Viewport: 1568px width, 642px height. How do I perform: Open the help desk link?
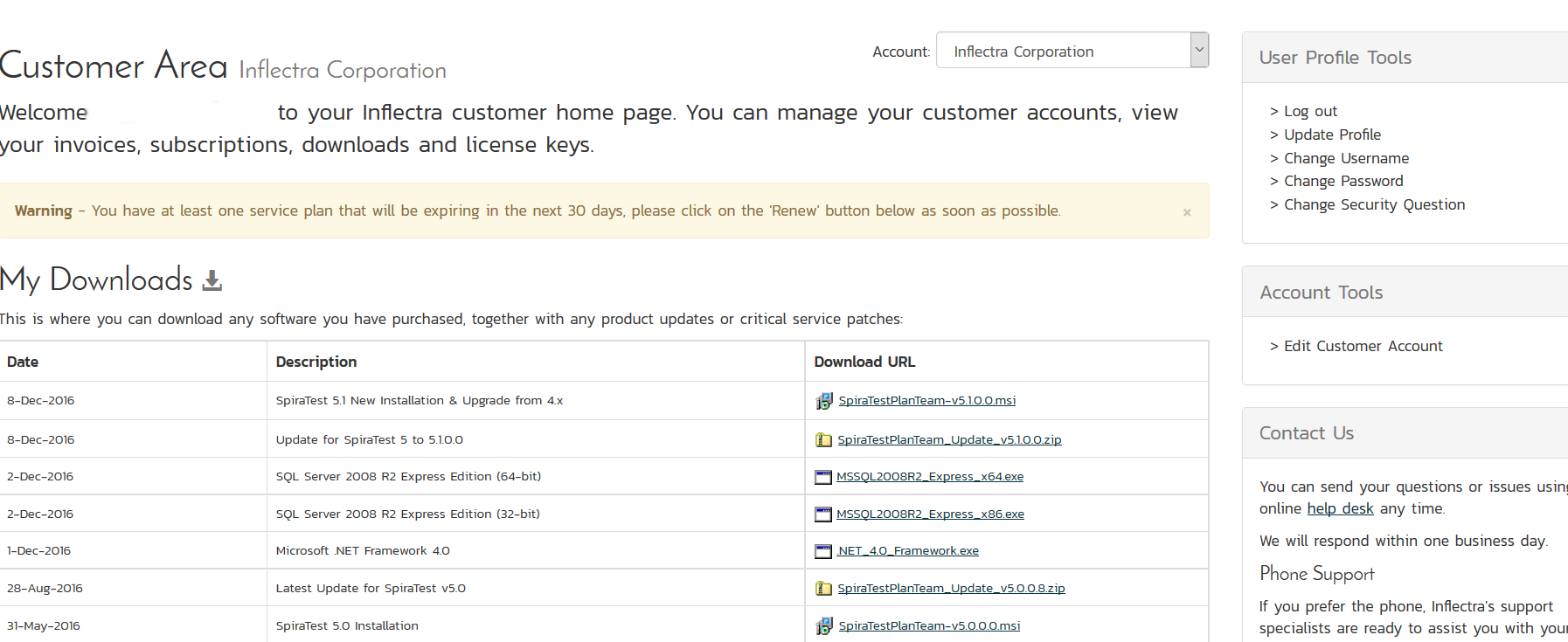pos(1340,508)
